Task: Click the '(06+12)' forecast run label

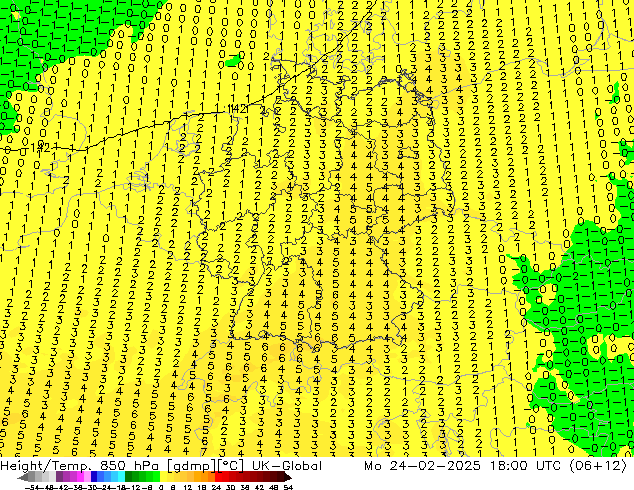Action: point(598,466)
